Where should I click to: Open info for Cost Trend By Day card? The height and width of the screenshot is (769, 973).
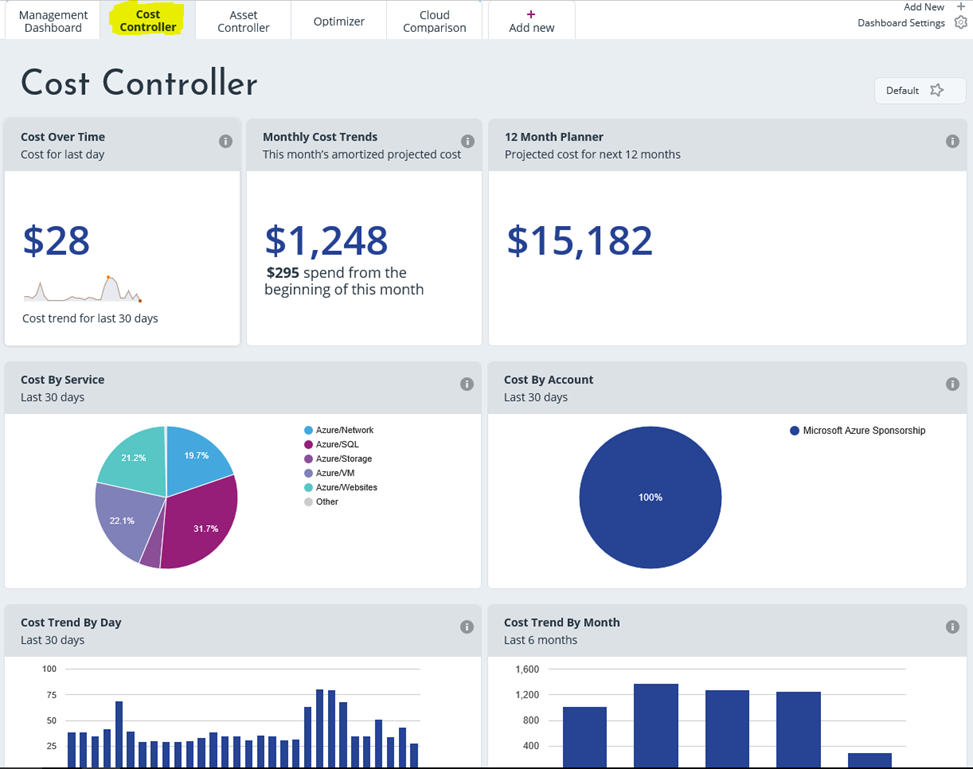(467, 627)
